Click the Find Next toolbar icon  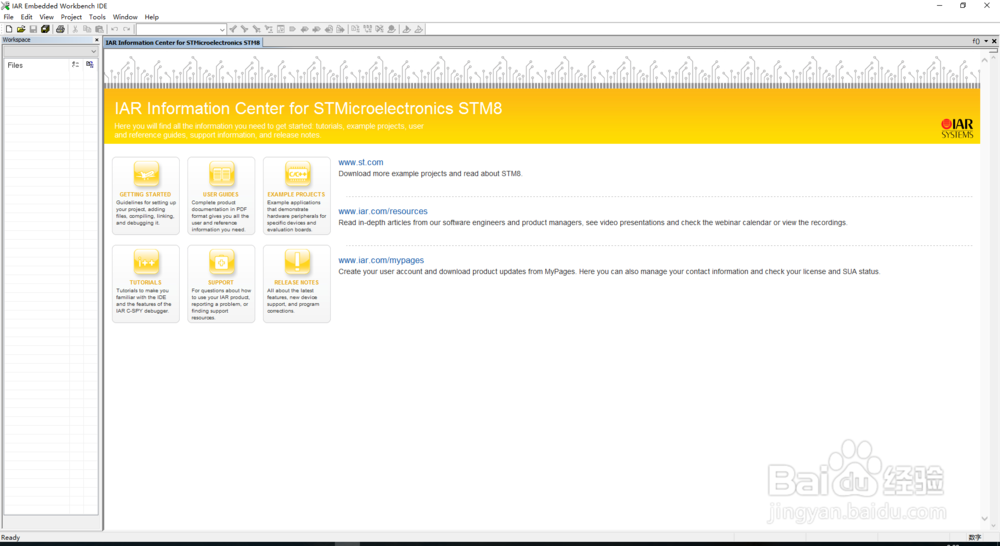point(245,29)
